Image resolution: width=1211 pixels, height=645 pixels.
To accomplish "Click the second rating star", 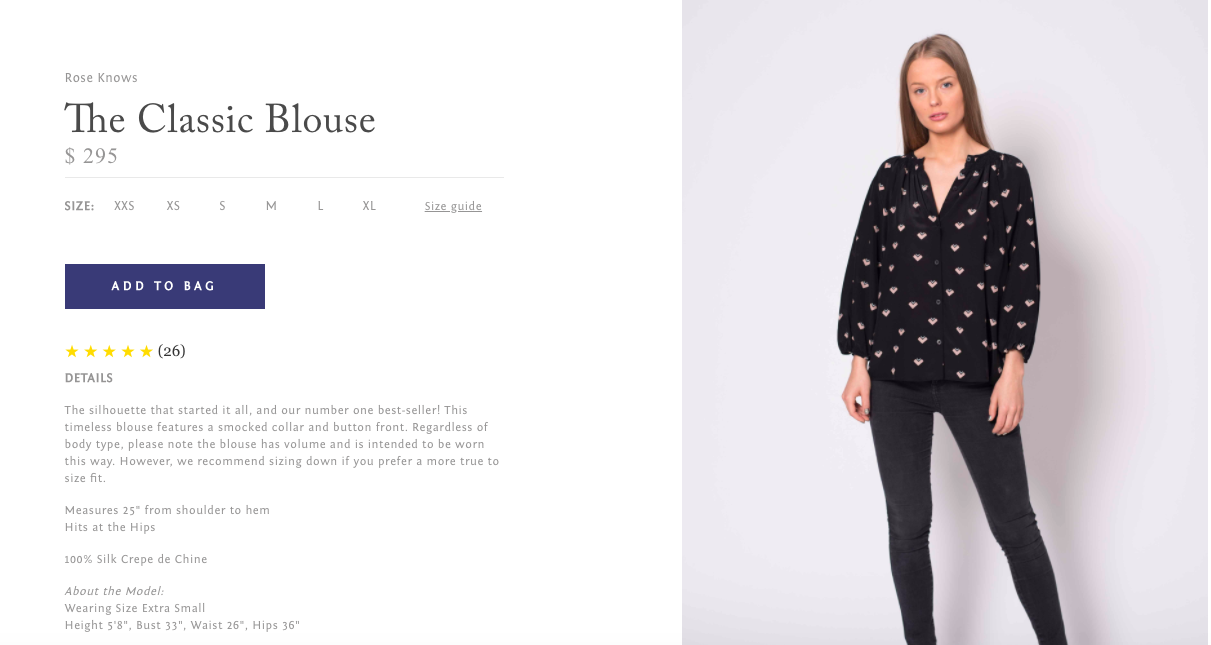I will point(91,351).
